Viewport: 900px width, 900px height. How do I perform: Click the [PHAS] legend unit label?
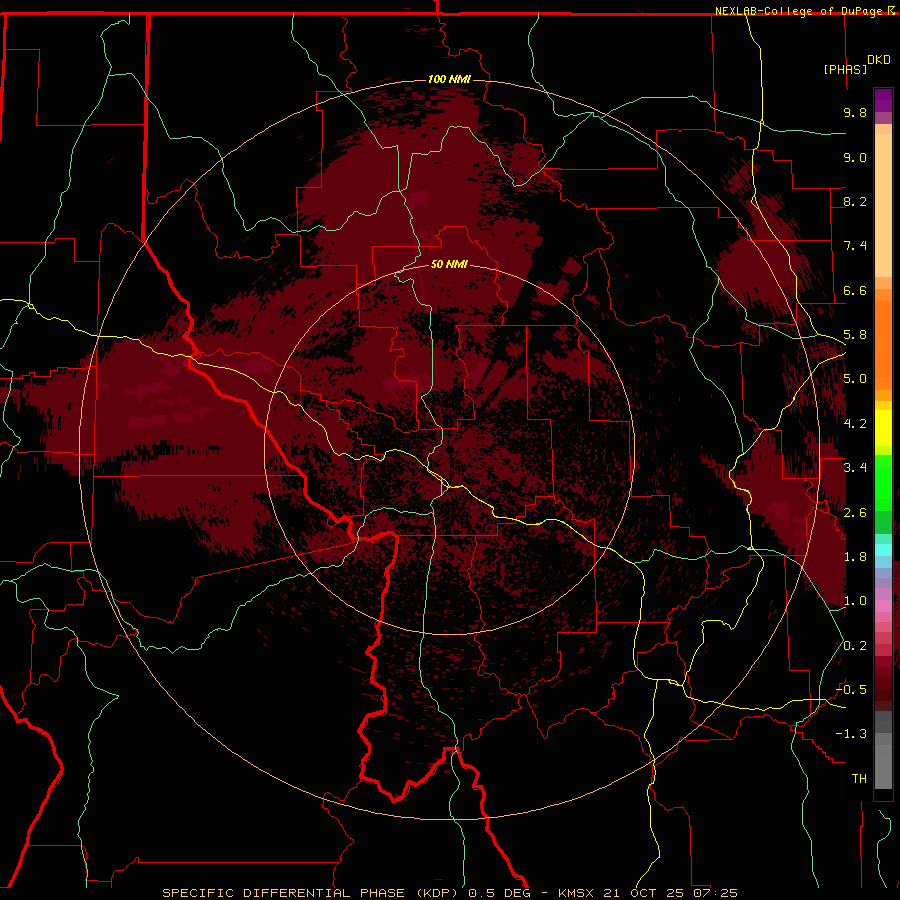pyautogui.click(x=845, y=69)
